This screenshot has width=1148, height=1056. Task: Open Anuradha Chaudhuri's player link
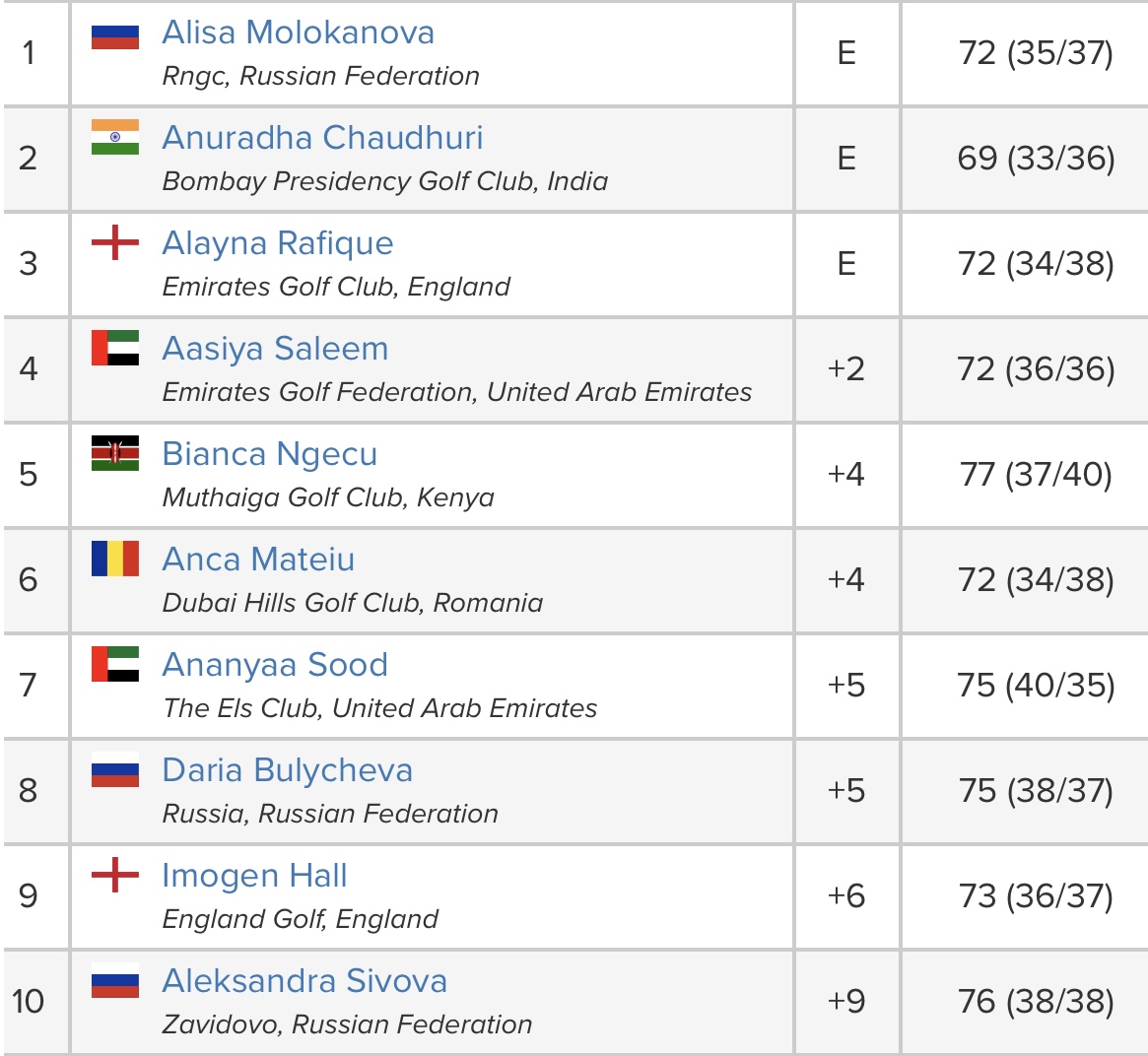[x=322, y=138]
